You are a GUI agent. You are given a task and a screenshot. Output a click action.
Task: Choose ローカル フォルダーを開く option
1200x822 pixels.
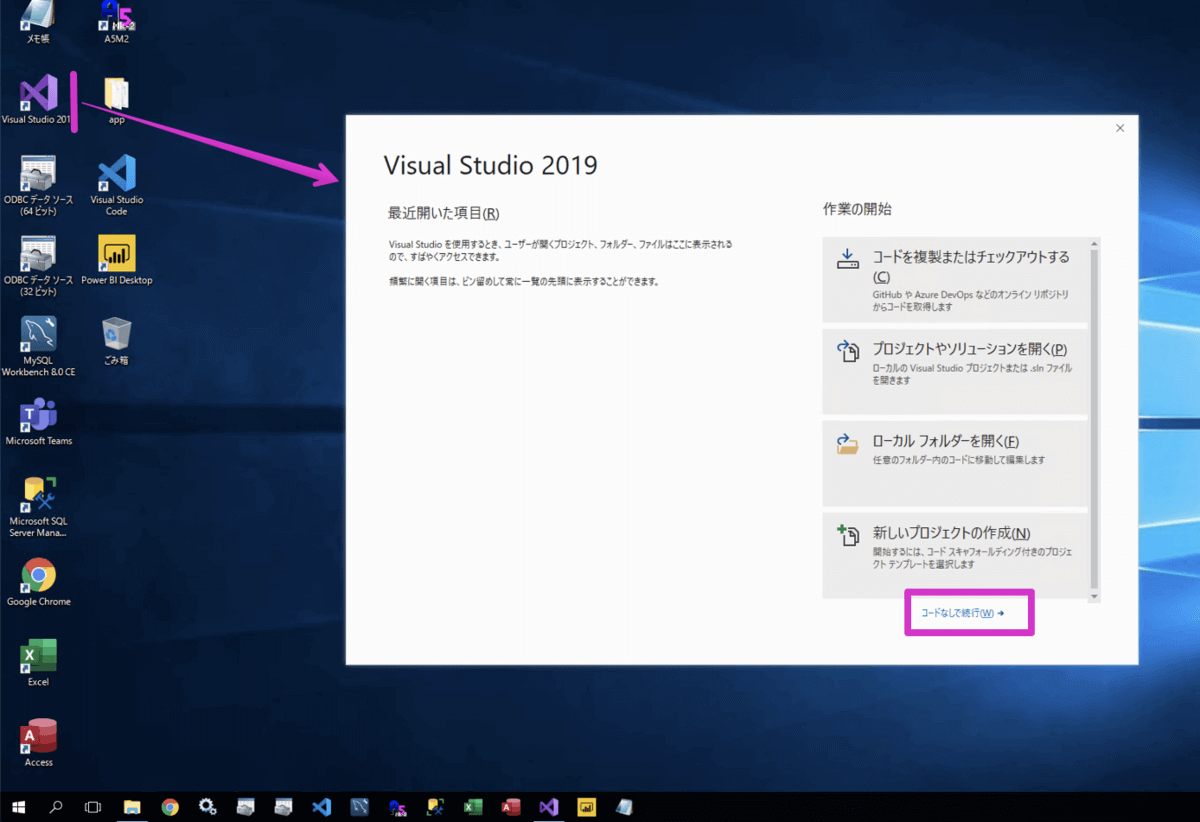(x=955, y=464)
